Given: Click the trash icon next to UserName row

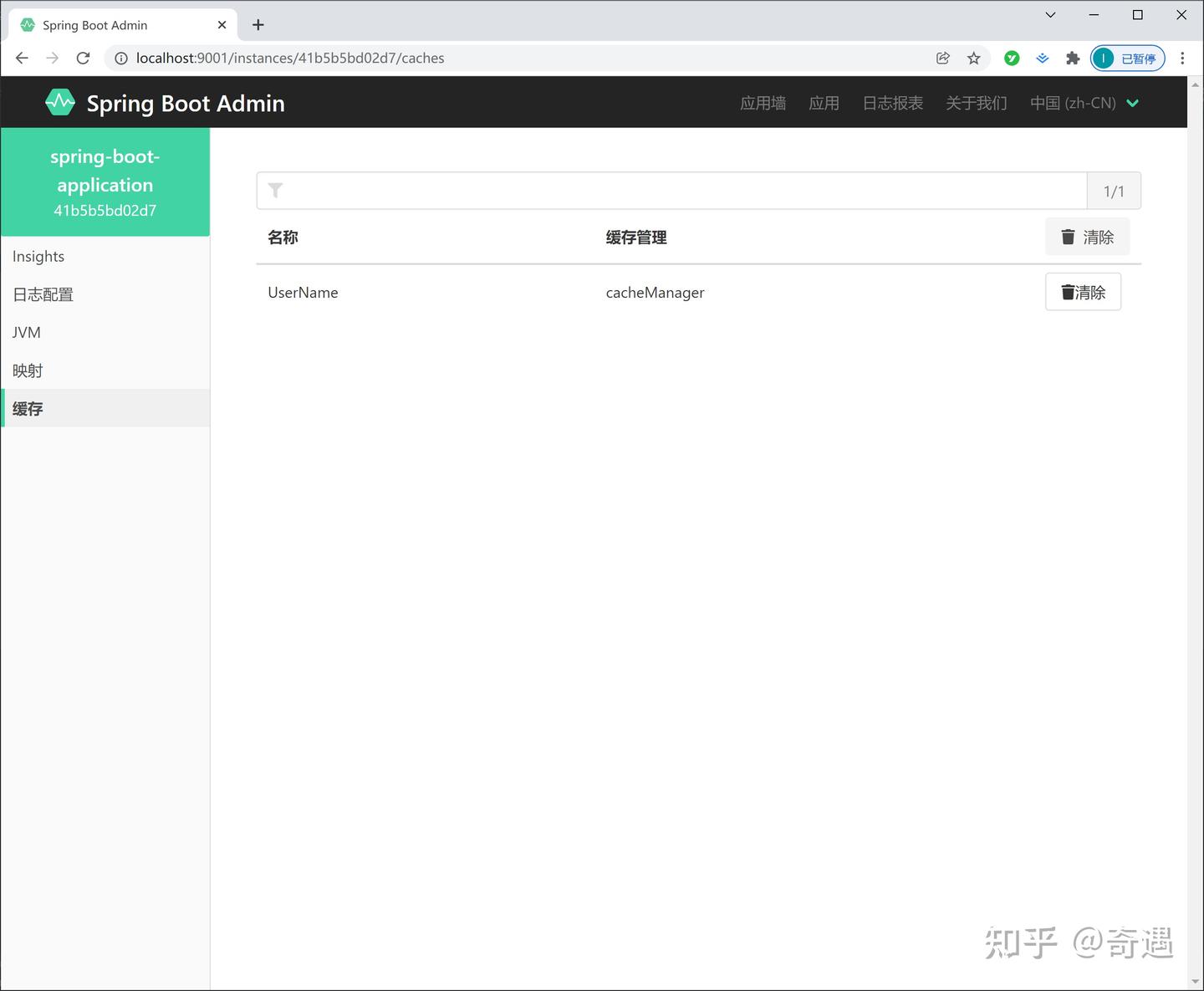Looking at the screenshot, I should [1068, 292].
